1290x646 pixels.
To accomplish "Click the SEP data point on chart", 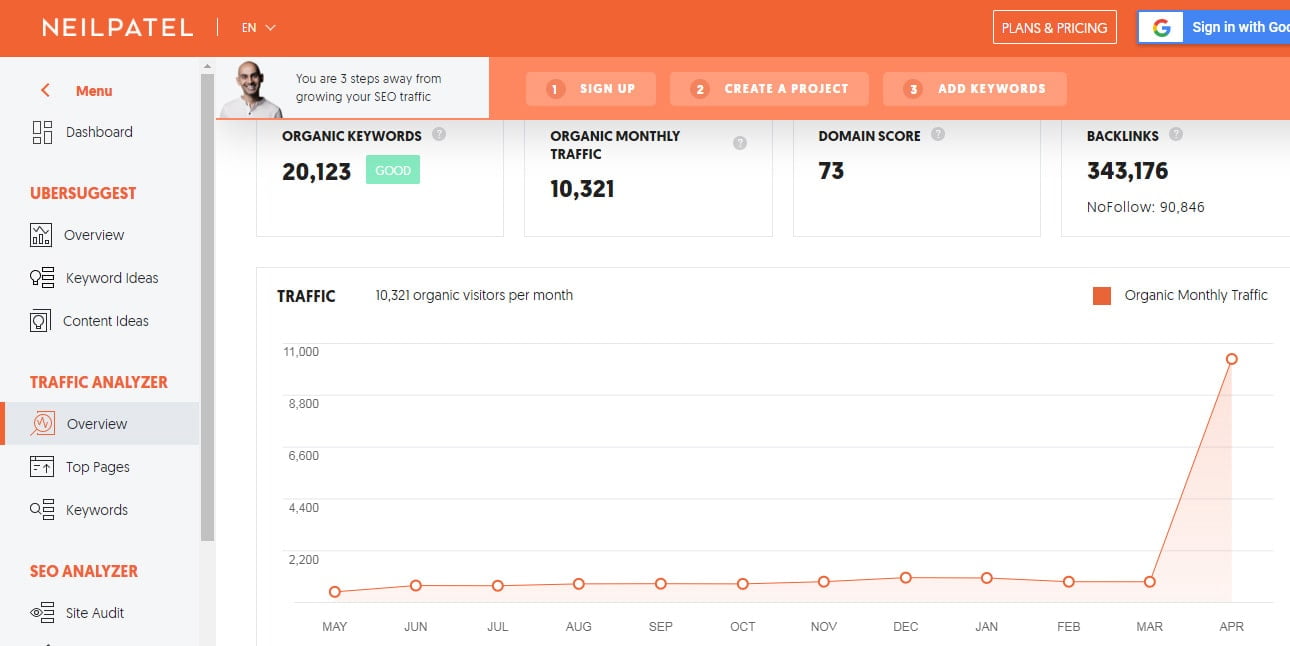I will click(661, 584).
